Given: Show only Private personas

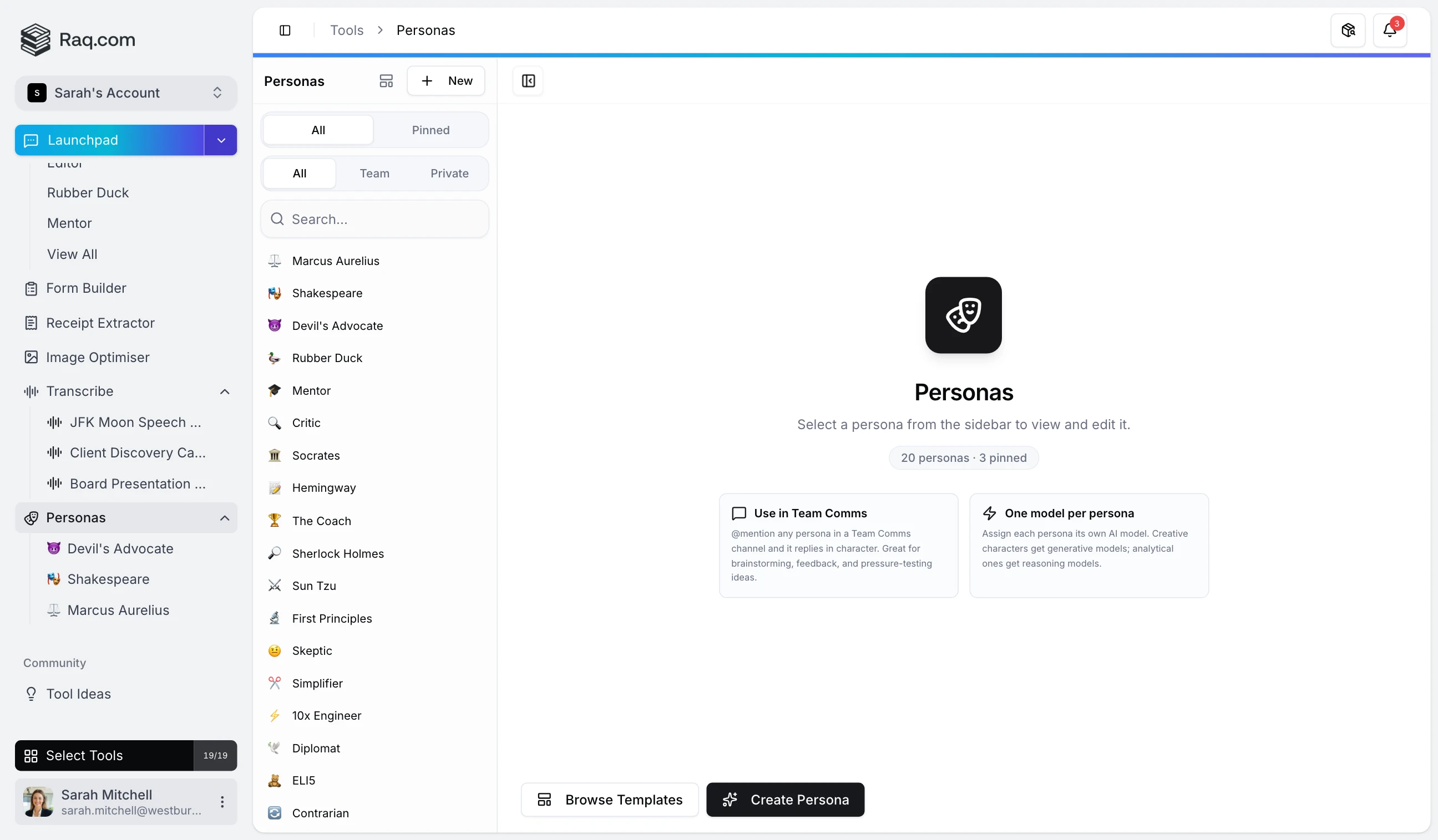Looking at the screenshot, I should [449, 173].
